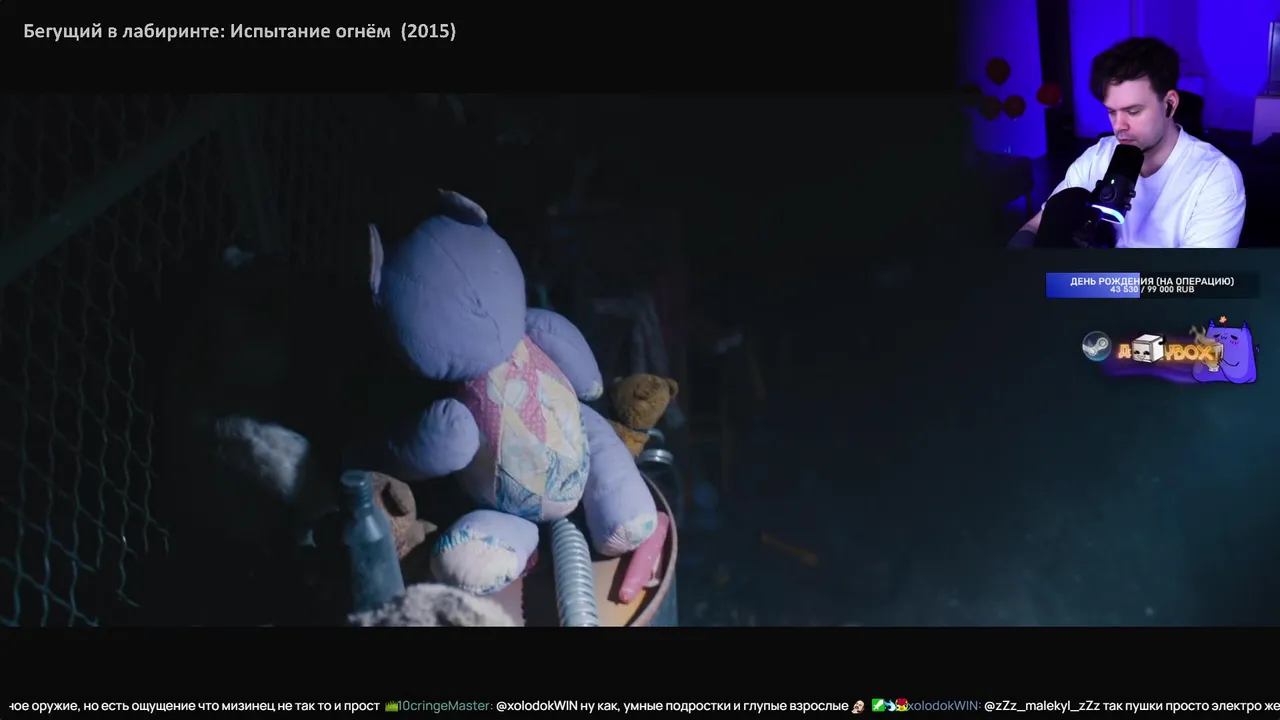Click the Steam logo icon

click(x=1097, y=346)
